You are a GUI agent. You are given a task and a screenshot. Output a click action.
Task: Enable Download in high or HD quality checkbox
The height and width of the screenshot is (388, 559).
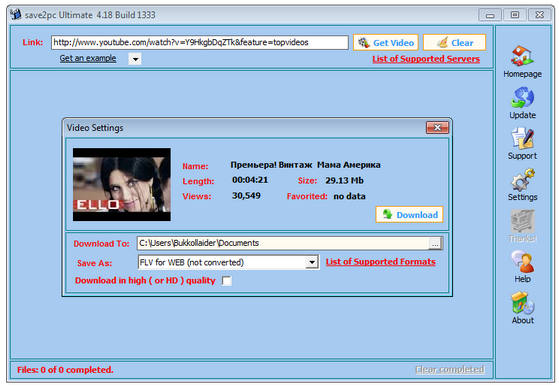coord(227,281)
